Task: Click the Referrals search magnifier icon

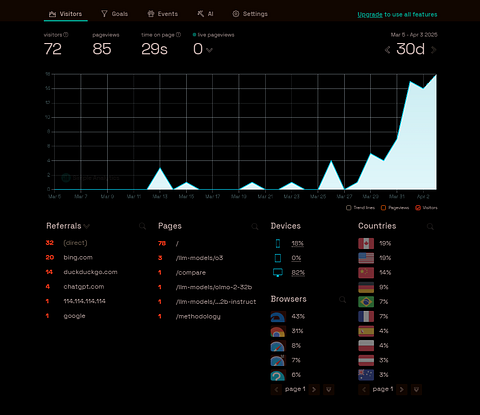Action: click(x=142, y=227)
